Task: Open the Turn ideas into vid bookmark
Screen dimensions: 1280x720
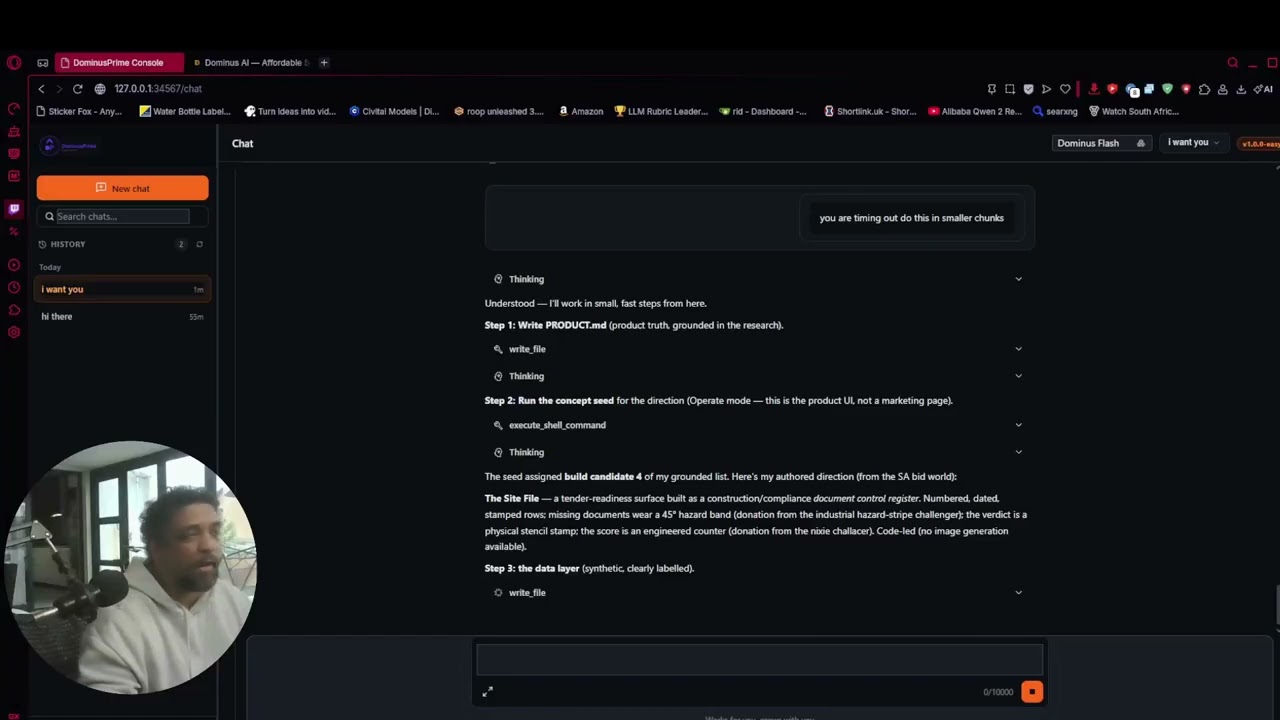Action: coord(290,112)
